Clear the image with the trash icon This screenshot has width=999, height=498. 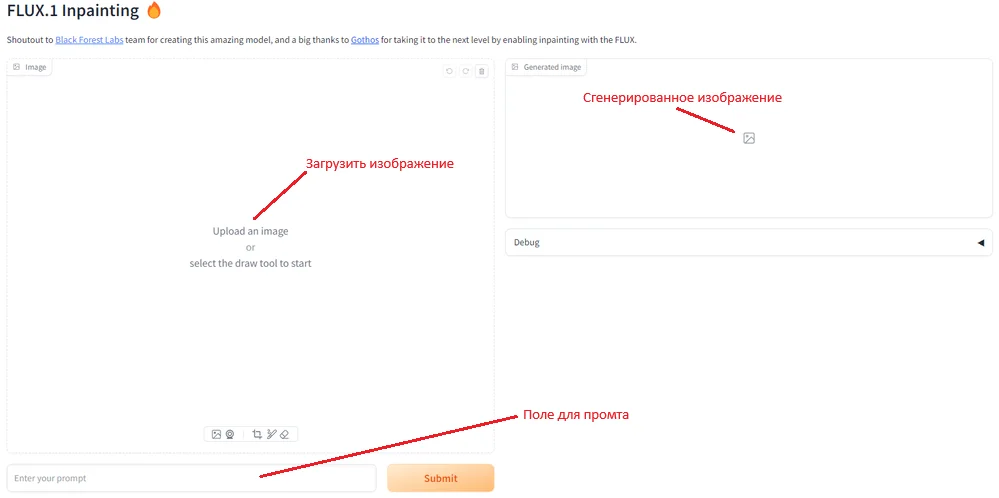coord(481,71)
